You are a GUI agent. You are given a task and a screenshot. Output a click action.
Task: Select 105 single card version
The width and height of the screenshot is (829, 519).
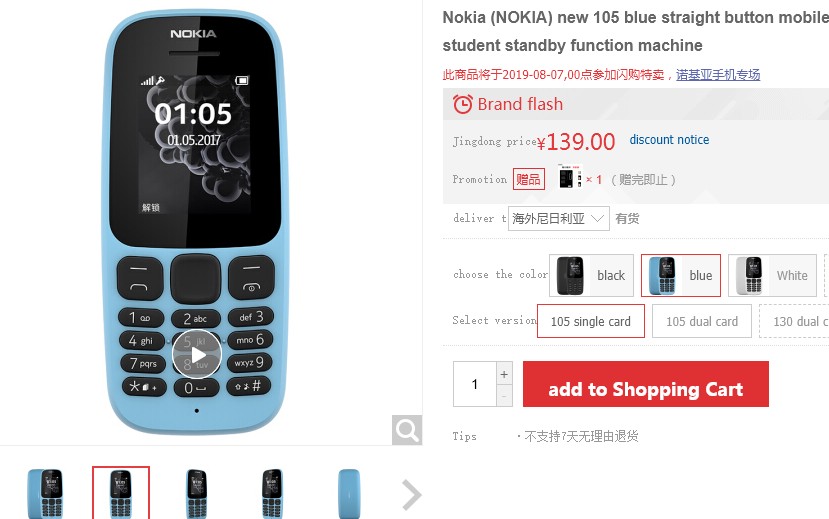coord(591,321)
